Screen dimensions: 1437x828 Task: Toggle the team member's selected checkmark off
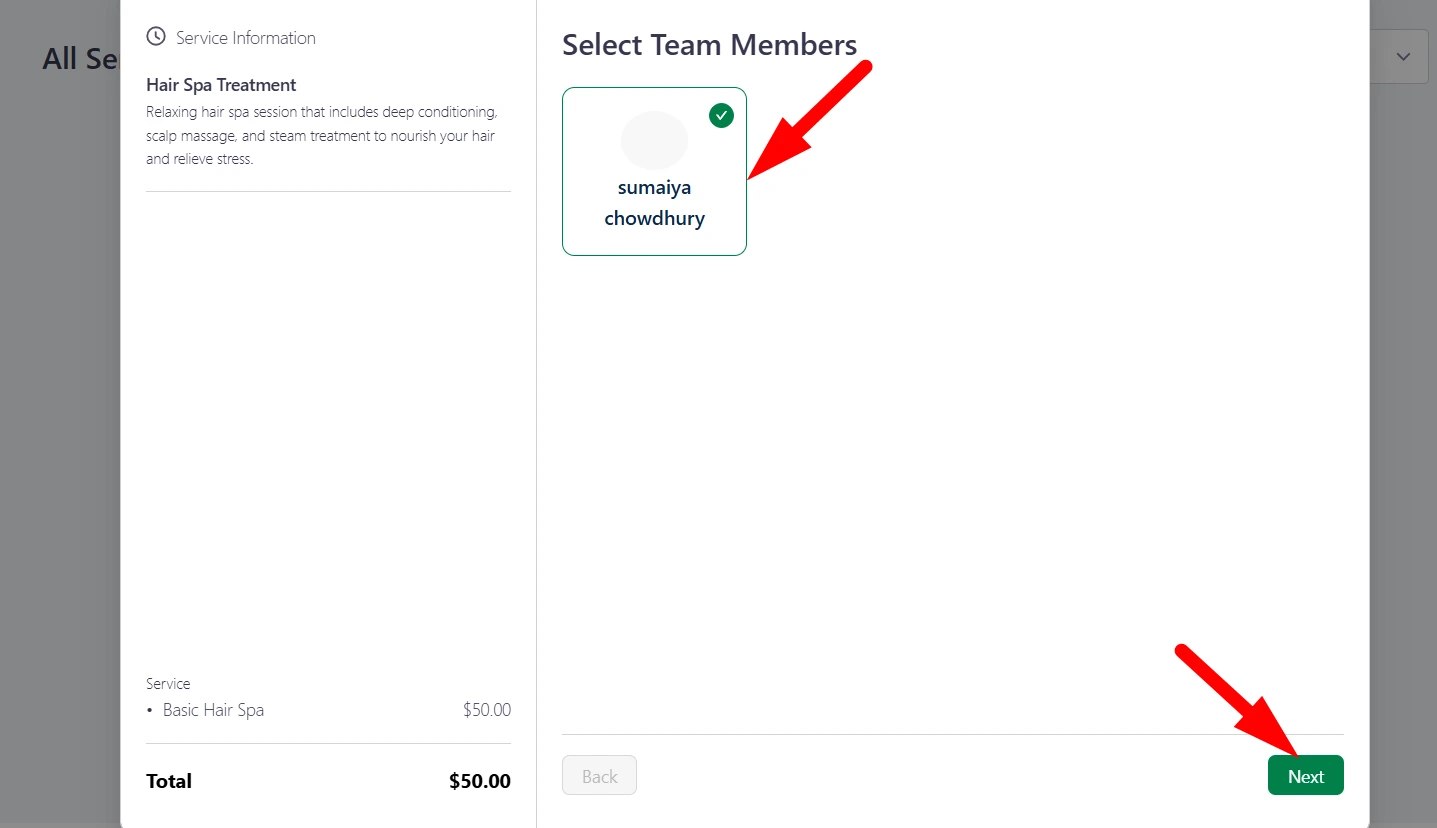720,115
